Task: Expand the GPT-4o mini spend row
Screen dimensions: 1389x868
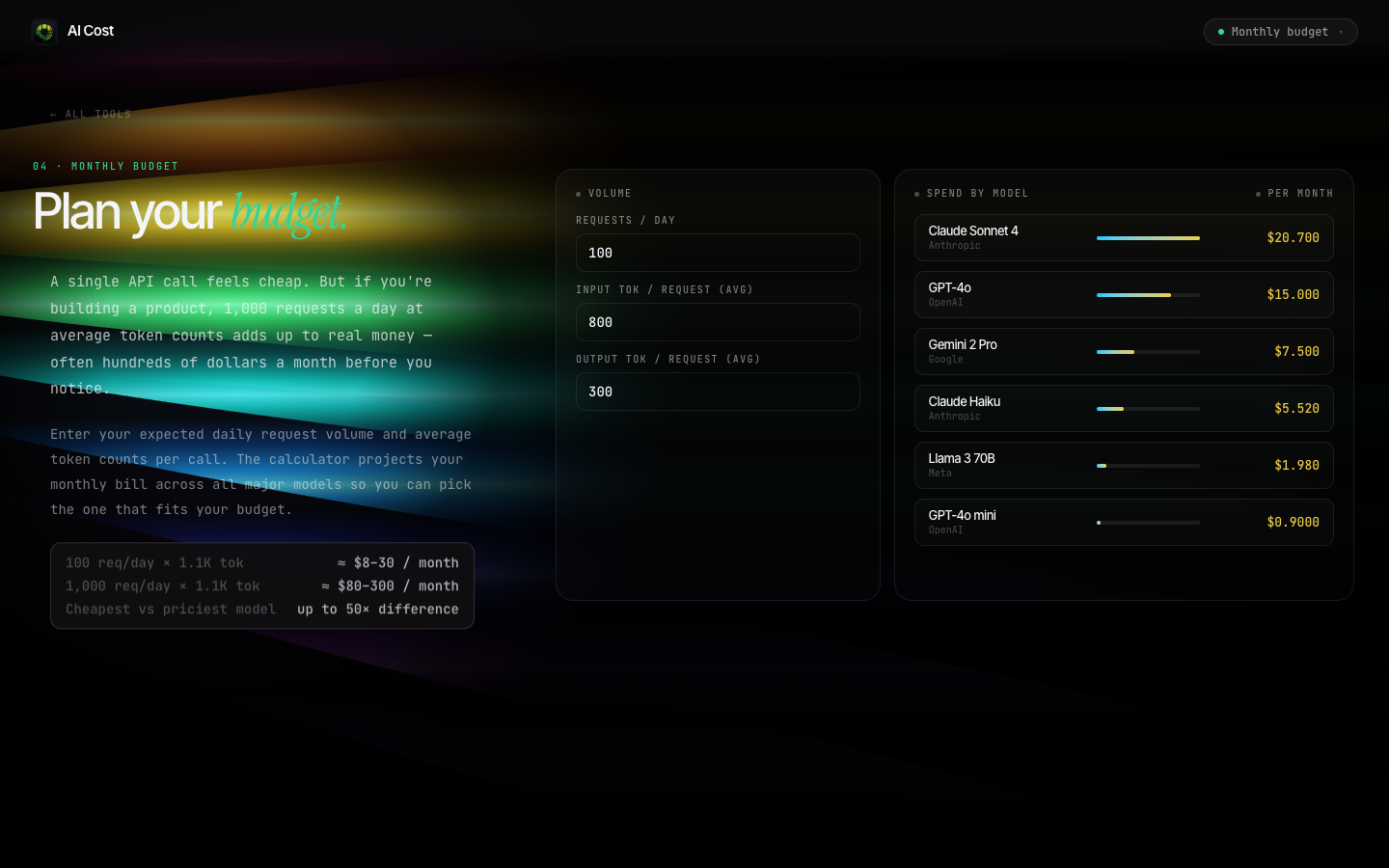Action: point(1124,522)
